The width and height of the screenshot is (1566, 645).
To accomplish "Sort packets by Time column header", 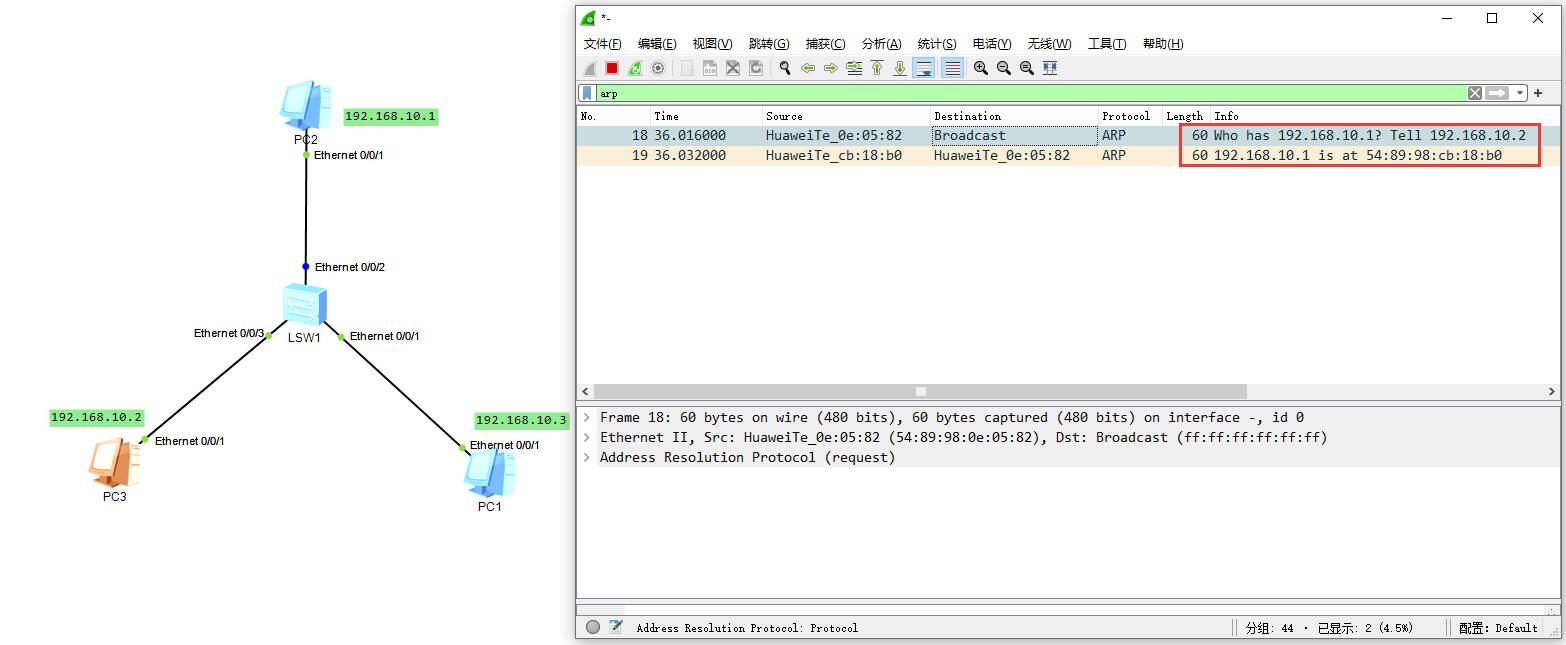I will (706, 116).
